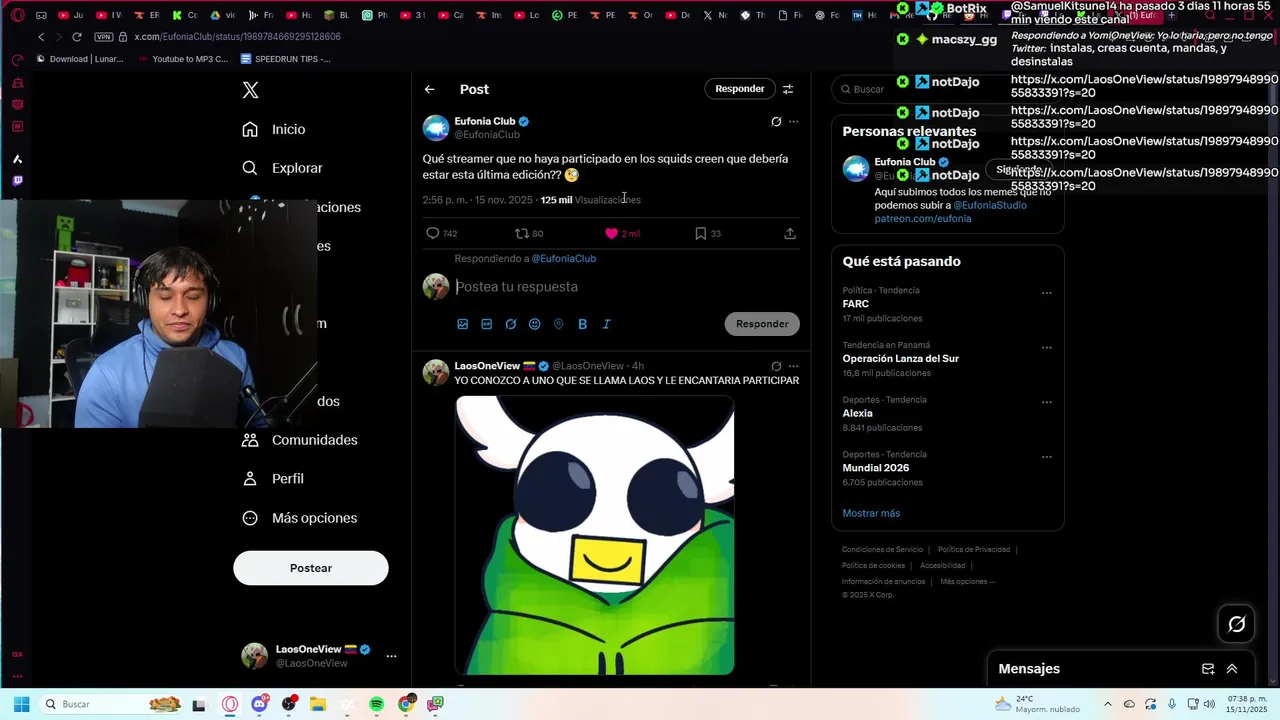This screenshot has width=1280, height=720.
Task: Open more options for FARC trend
Action: coord(1047,293)
